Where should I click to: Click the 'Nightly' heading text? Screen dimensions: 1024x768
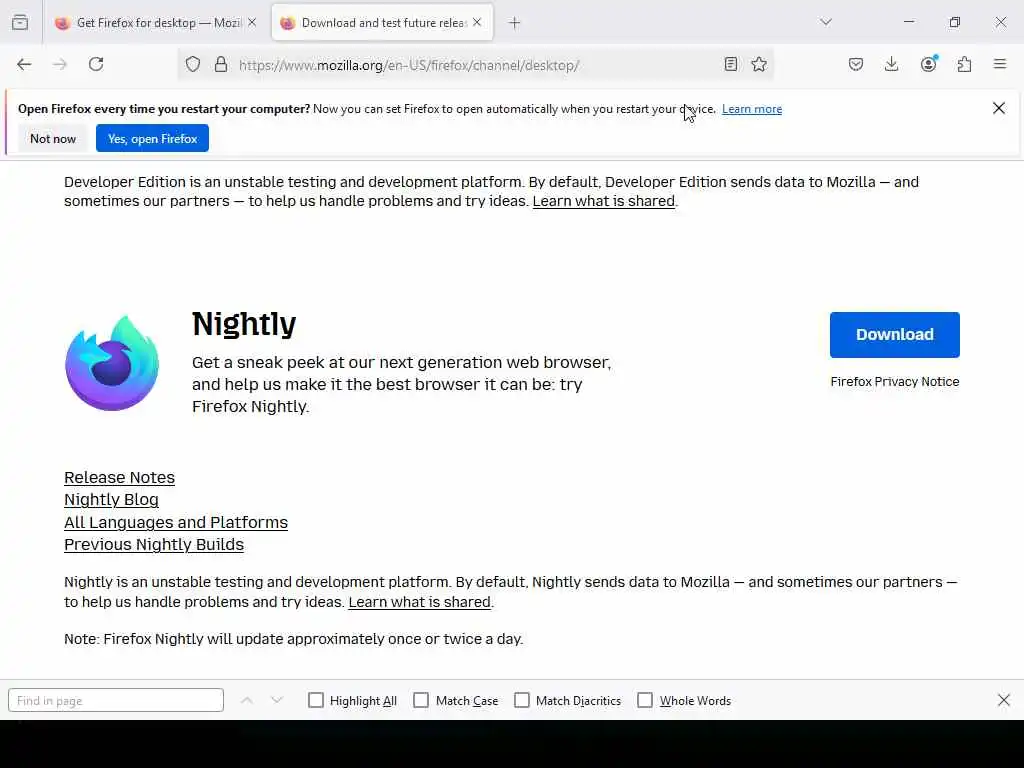pyautogui.click(x=244, y=324)
